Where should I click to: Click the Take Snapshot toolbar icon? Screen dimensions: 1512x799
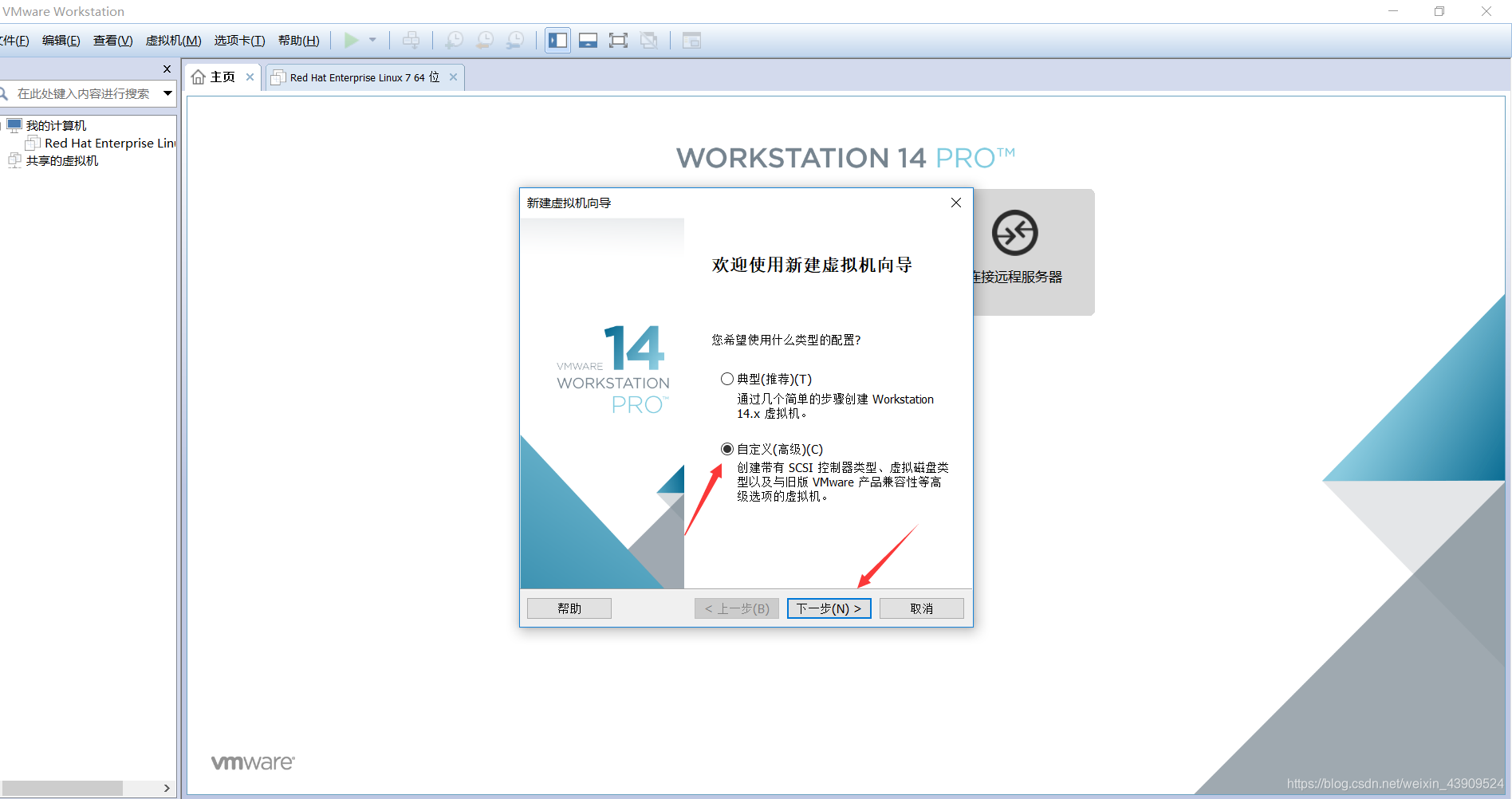pos(454,40)
